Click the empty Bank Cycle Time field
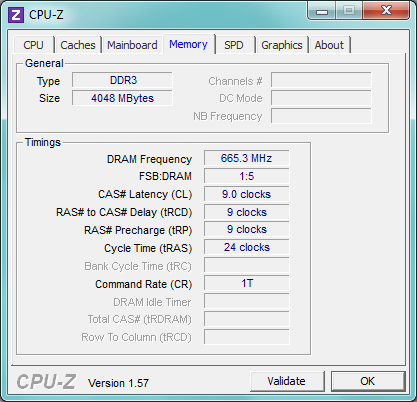417x402 pixels. [247, 265]
